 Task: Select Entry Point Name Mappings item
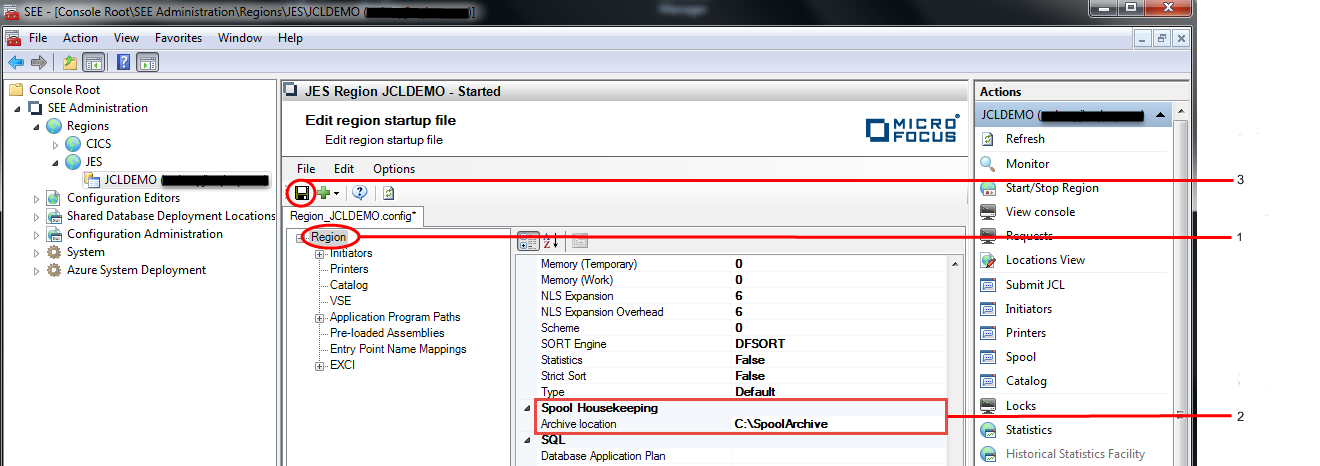click(x=398, y=349)
